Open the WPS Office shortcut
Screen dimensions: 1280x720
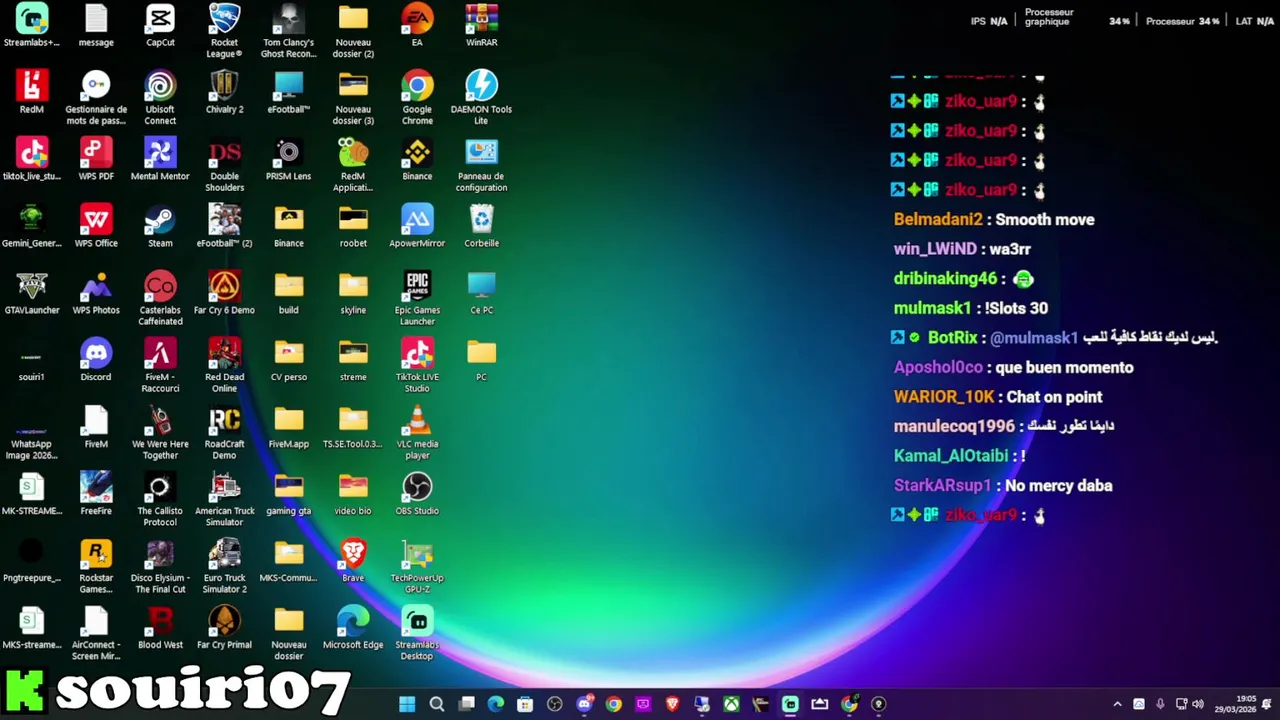click(x=96, y=226)
